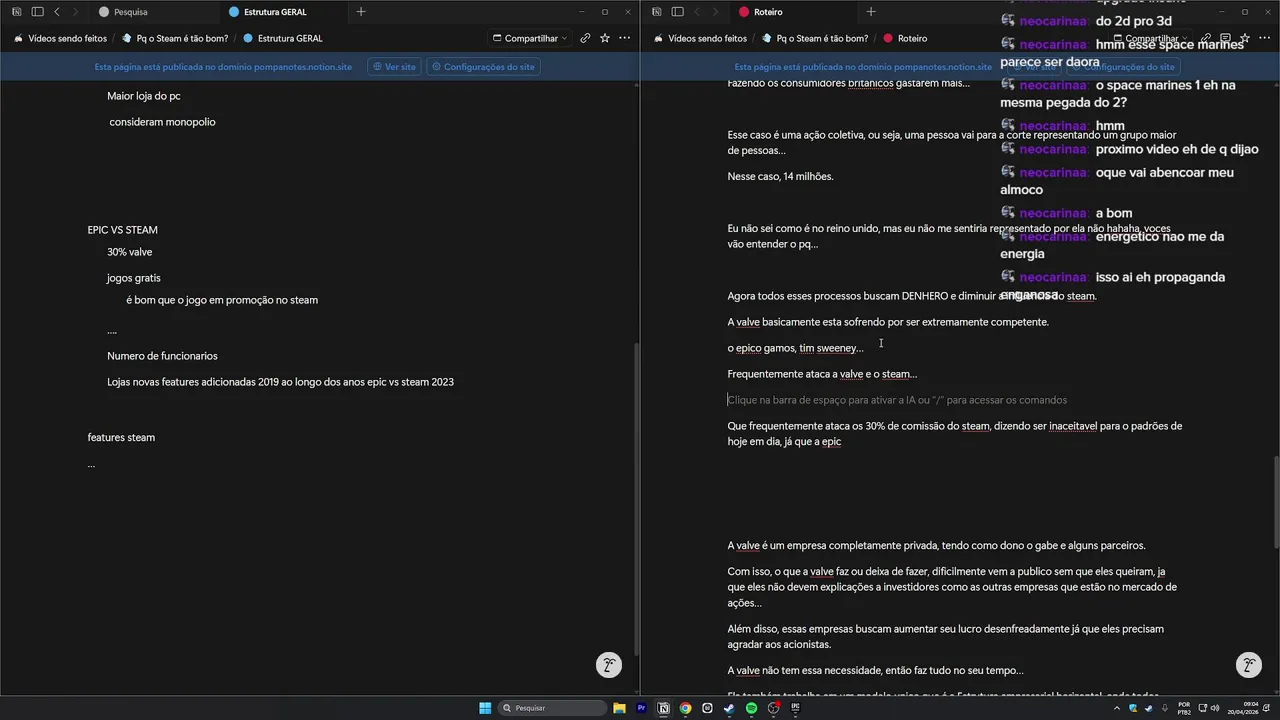This screenshot has width=1280, height=720.
Task: Click 'A valve basicamente esta sofrendo' paragraph
Action: coord(888,322)
